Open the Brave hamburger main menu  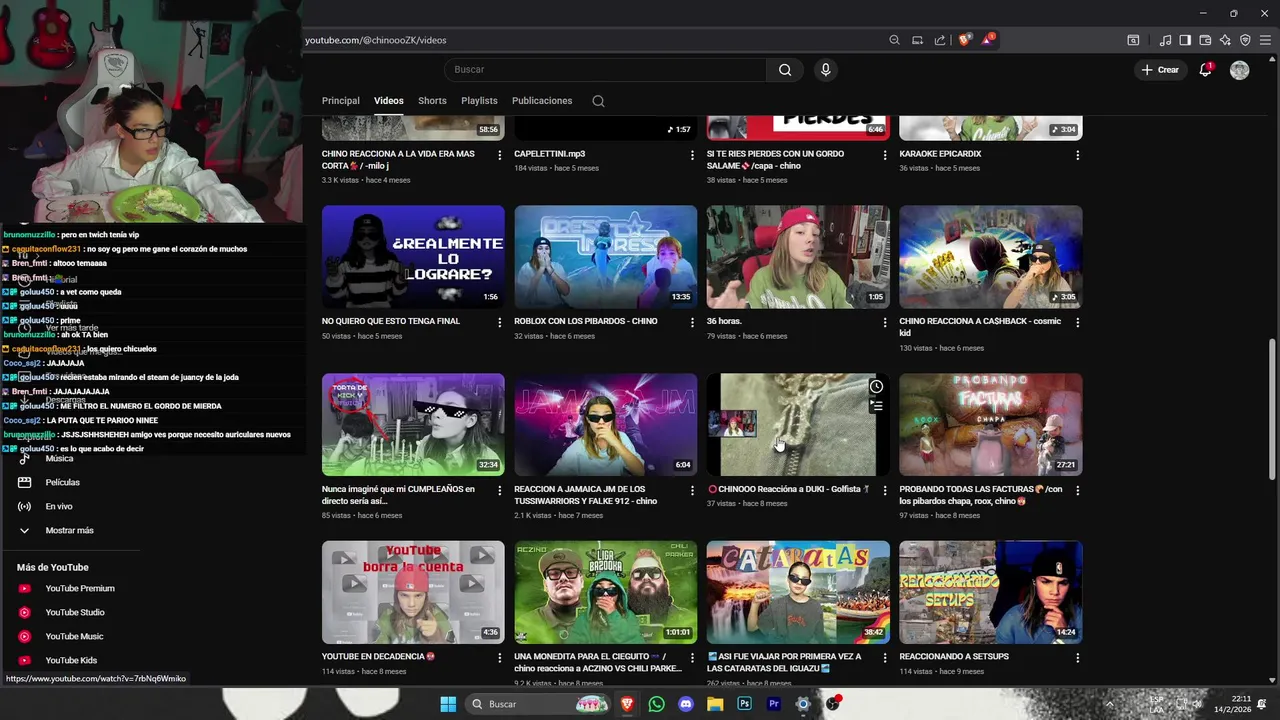point(1265,40)
